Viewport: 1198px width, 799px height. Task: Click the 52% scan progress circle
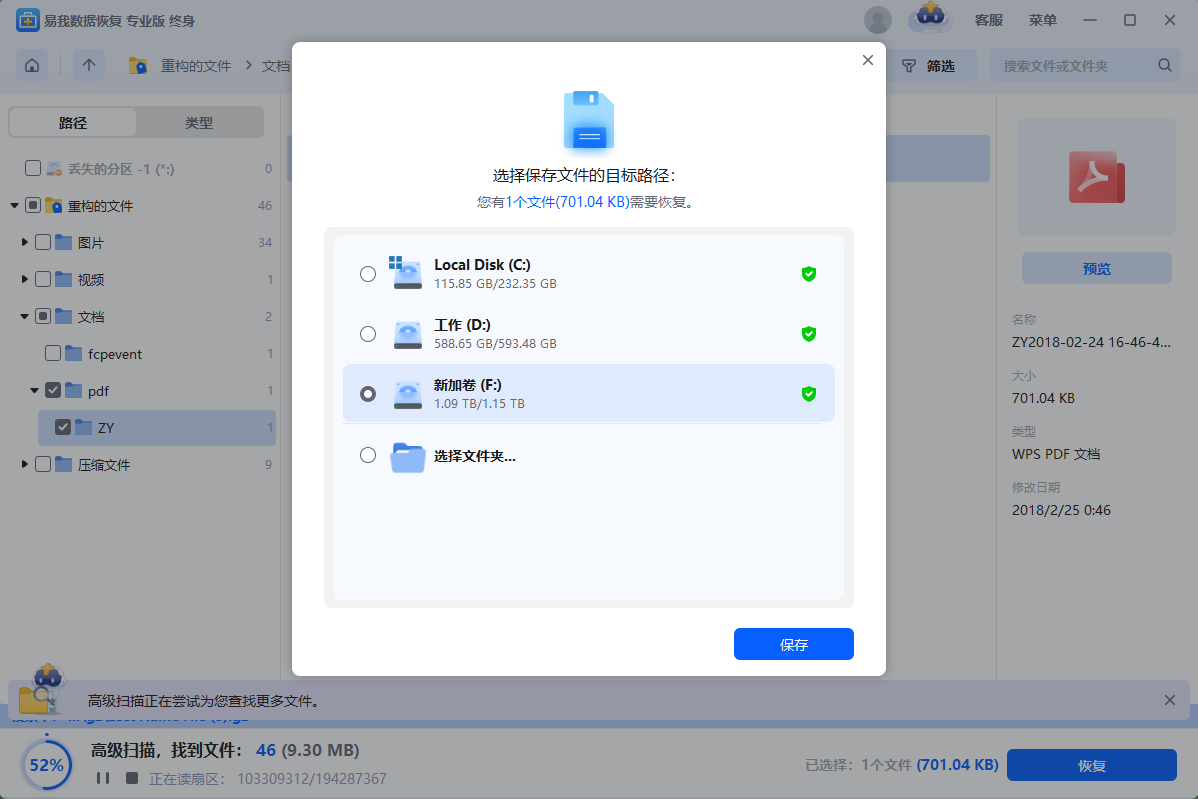[46, 765]
